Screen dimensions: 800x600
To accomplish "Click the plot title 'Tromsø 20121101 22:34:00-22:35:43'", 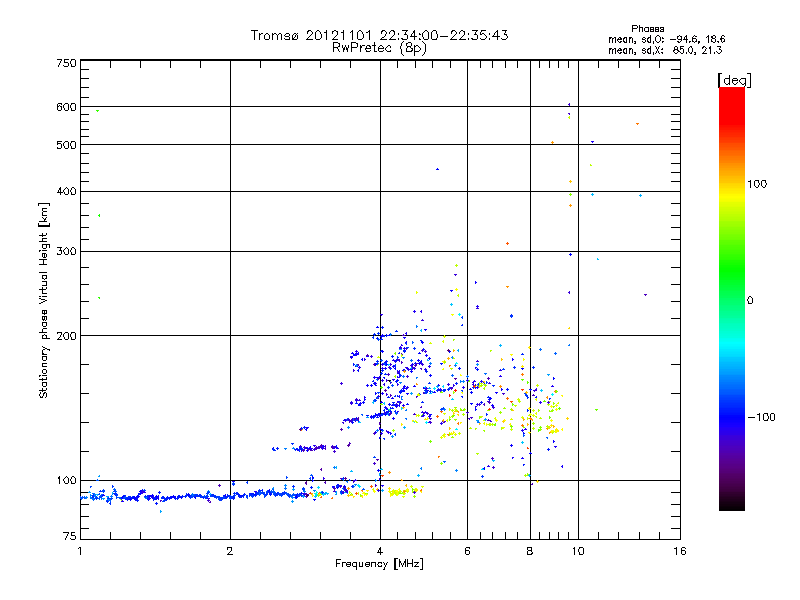I will tap(379, 35).
